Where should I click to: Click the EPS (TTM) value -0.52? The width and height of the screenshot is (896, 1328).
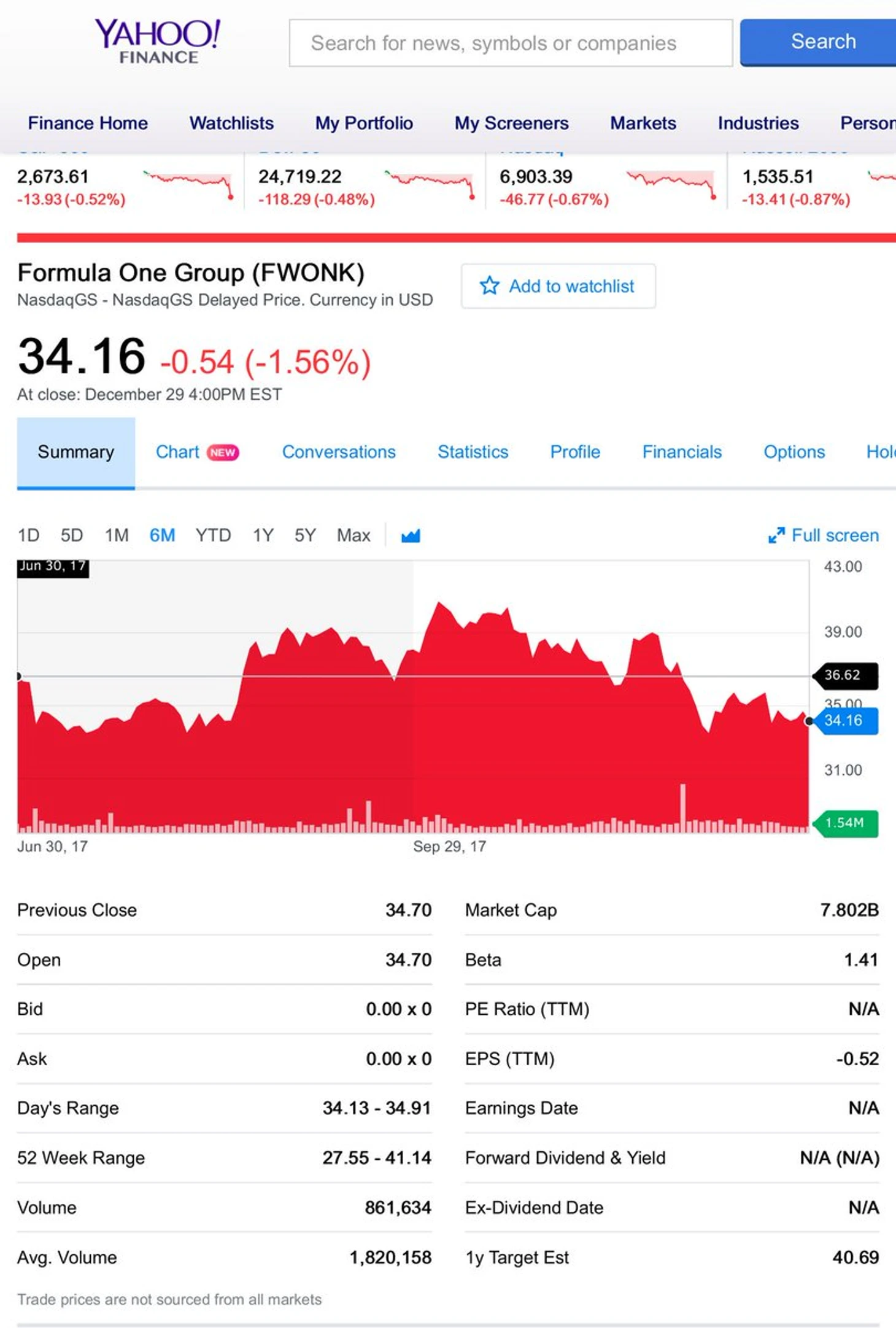(857, 1058)
